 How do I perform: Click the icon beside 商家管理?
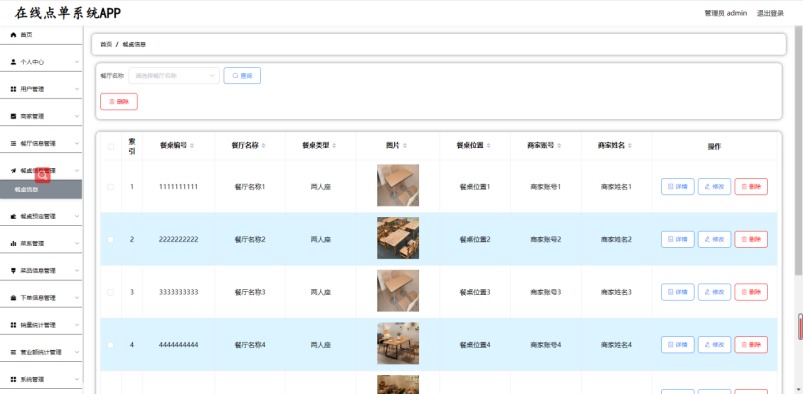(x=13, y=116)
